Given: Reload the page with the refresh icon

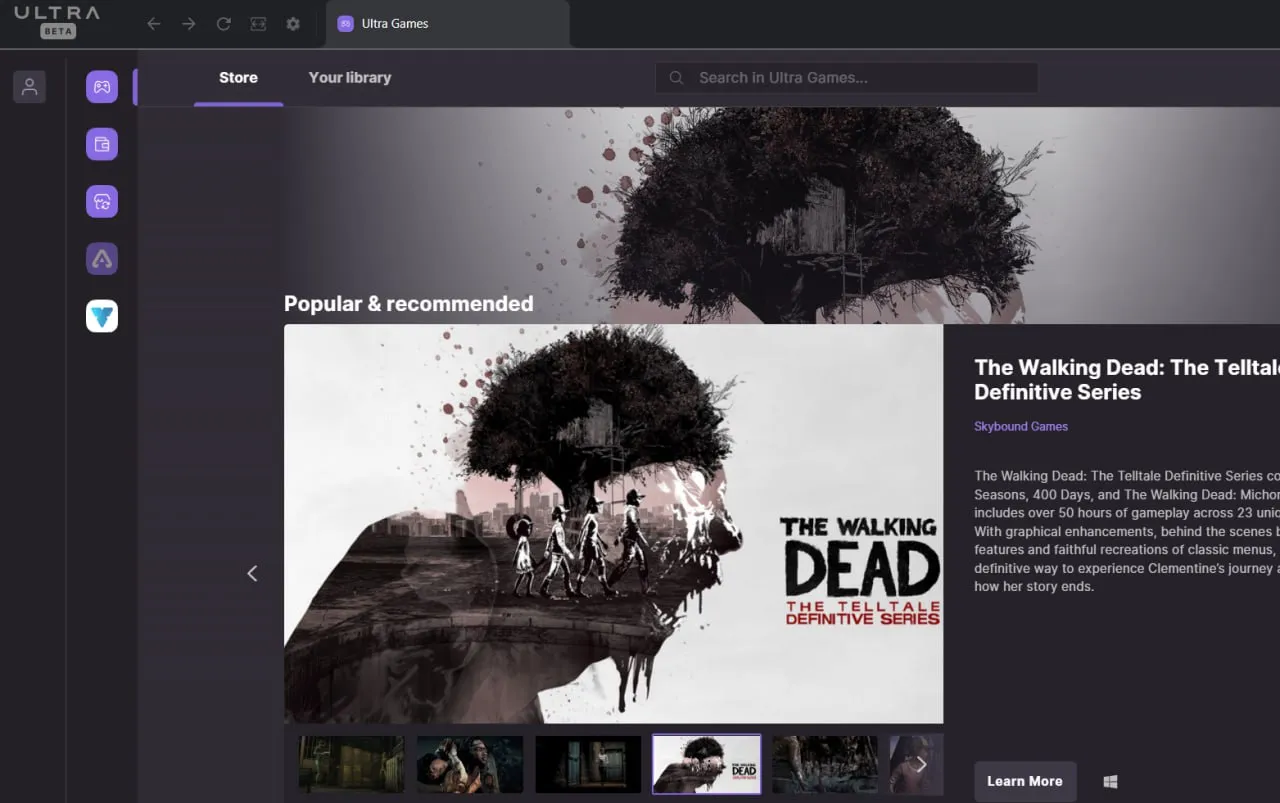Looking at the screenshot, I should pyautogui.click(x=223, y=24).
